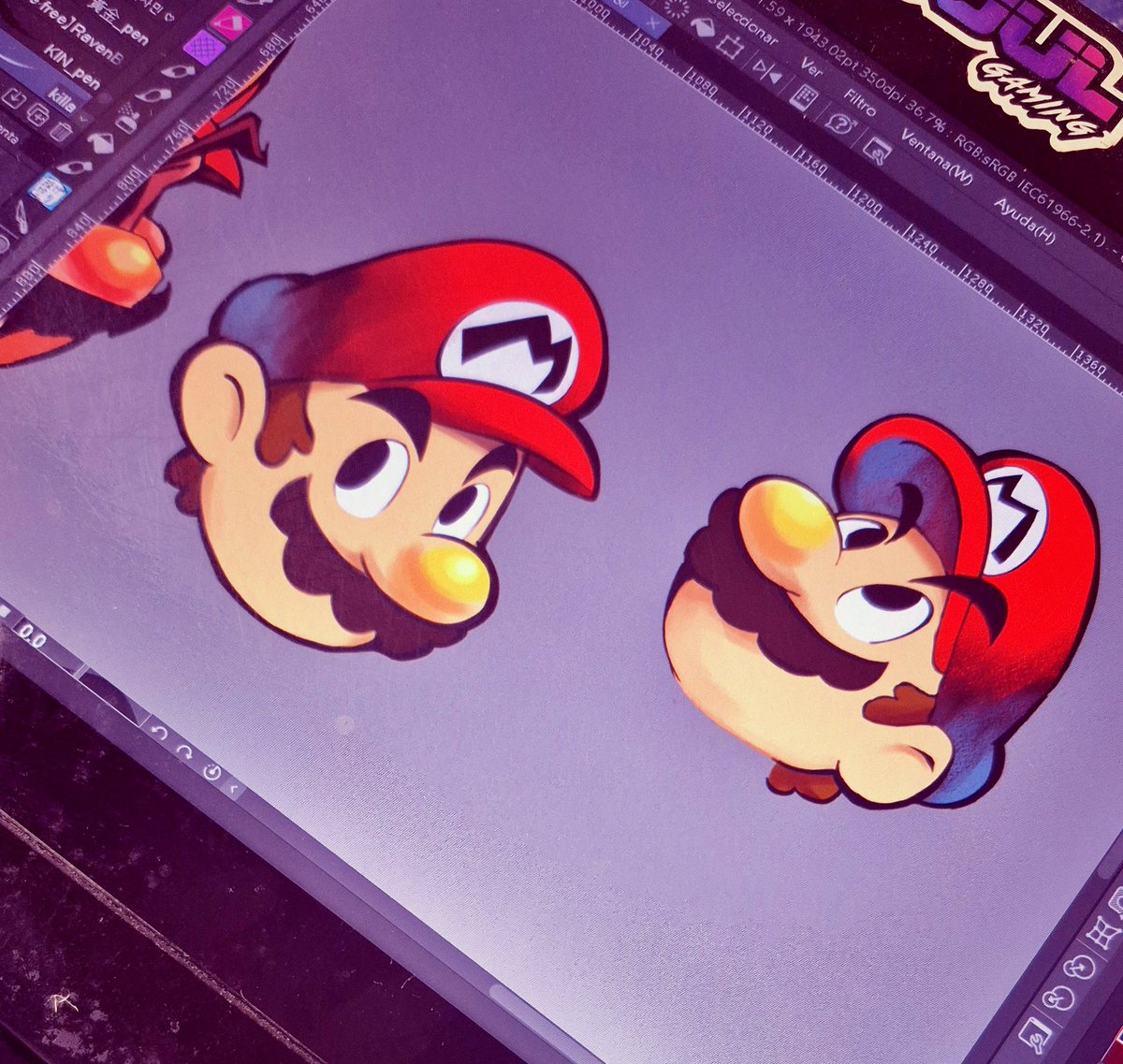Click the window with wrench icon
Image resolution: width=1123 pixels, height=1064 pixels.
point(877,152)
